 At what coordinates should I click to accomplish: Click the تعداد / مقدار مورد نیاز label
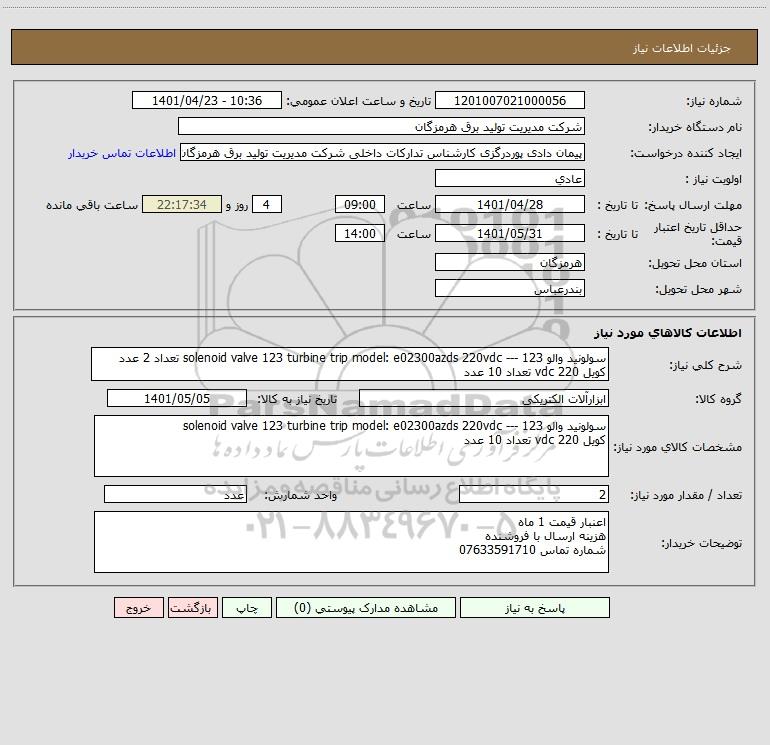click(x=686, y=496)
